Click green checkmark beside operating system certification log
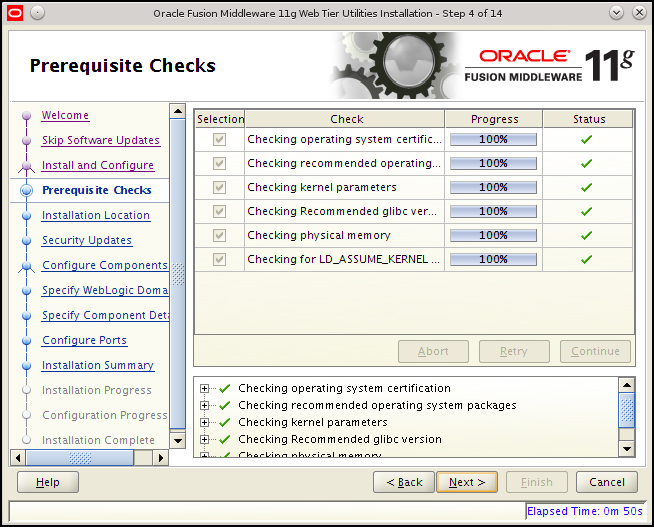The width and height of the screenshot is (654, 527). point(224,389)
